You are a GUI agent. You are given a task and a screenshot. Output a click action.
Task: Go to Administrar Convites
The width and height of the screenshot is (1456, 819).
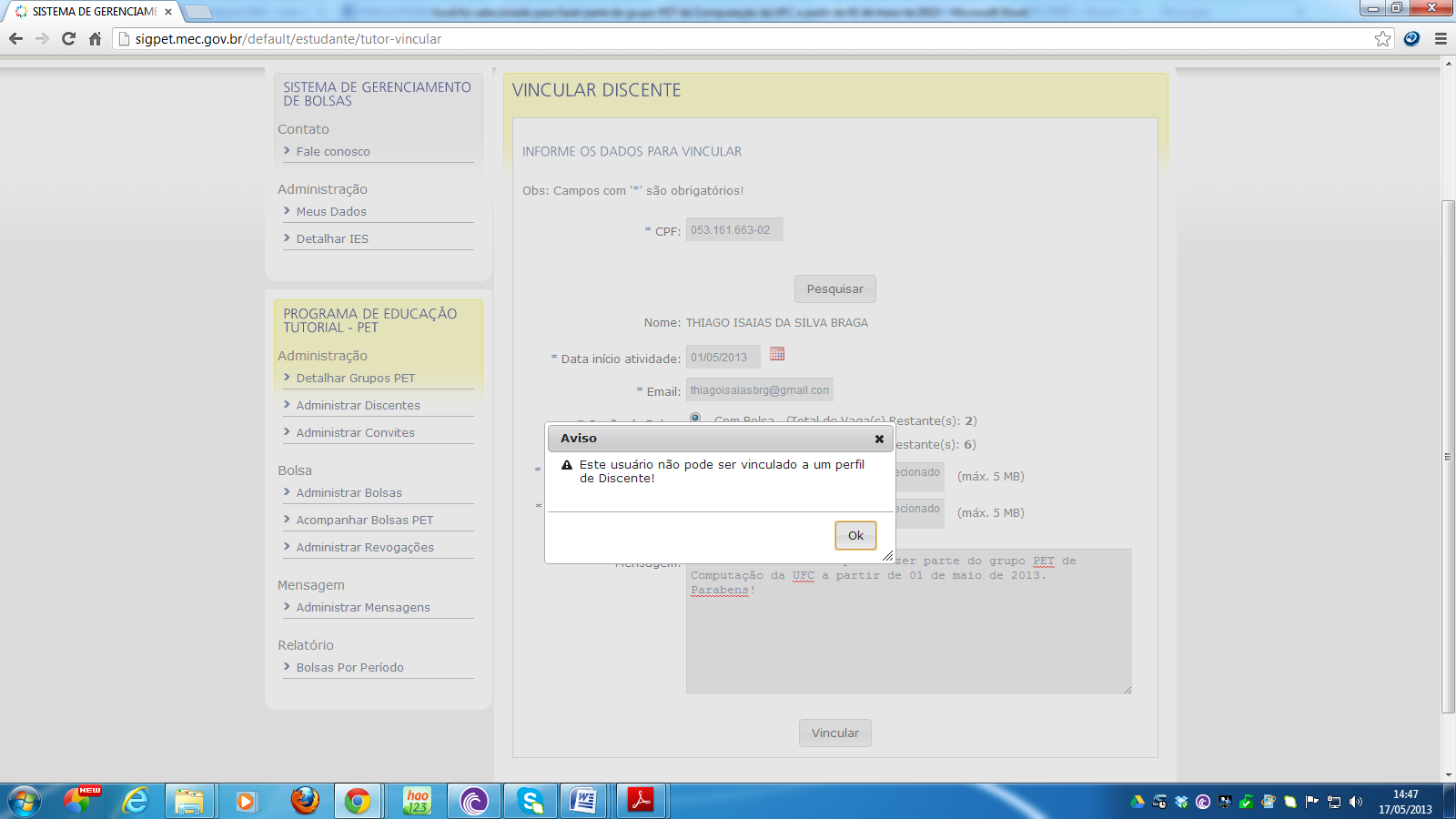coord(356,433)
